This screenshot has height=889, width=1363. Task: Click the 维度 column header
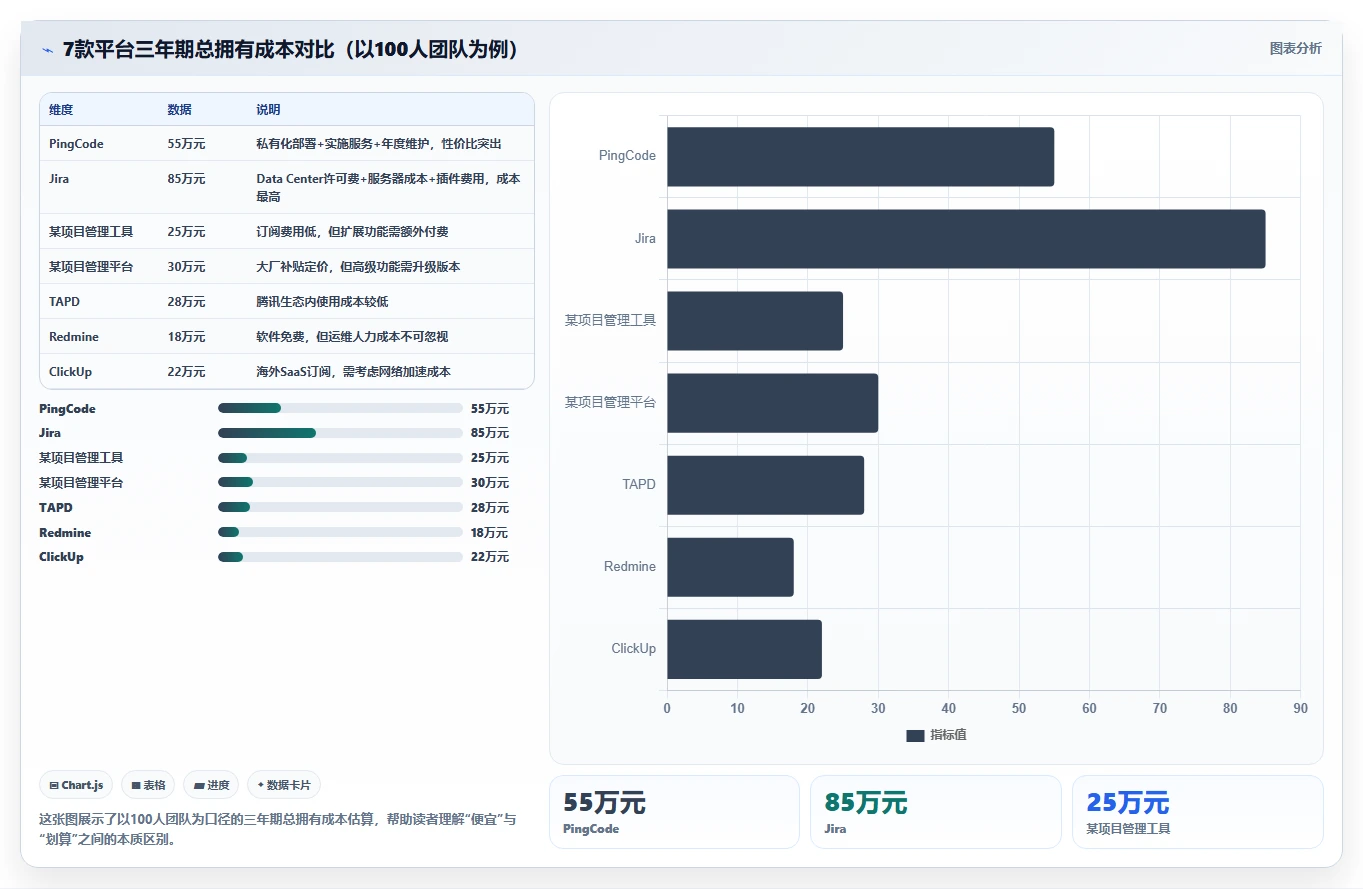(61, 110)
